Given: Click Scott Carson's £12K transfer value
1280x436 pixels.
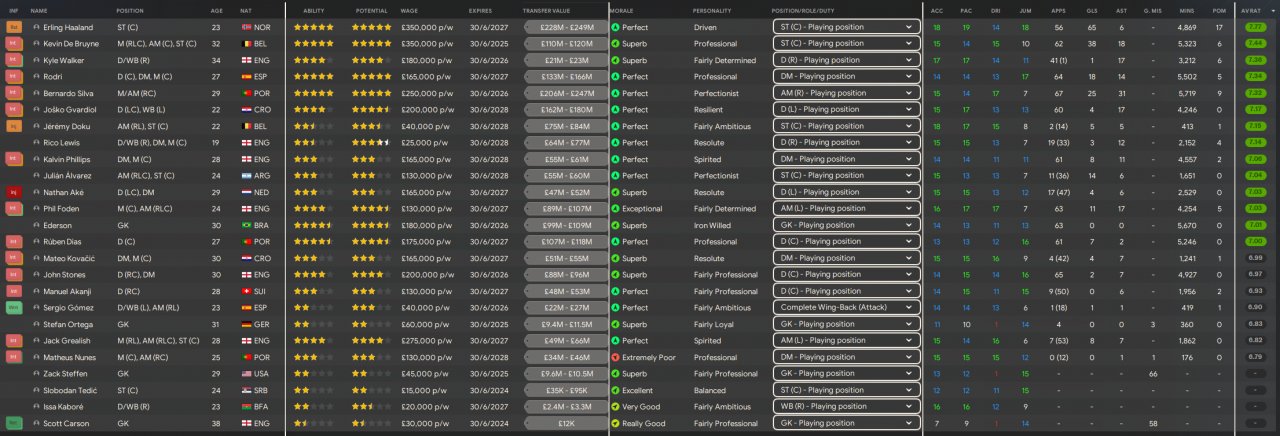Looking at the screenshot, I should (x=566, y=423).
